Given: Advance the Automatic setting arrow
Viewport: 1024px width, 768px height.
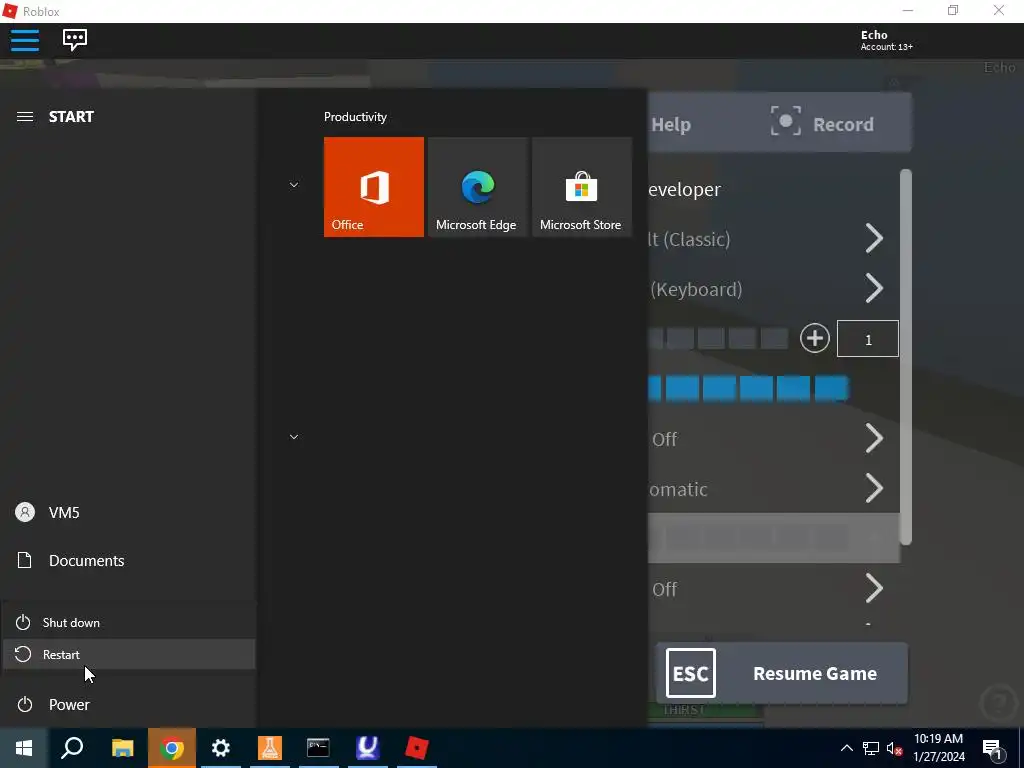Looking at the screenshot, I should tap(874, 488).
